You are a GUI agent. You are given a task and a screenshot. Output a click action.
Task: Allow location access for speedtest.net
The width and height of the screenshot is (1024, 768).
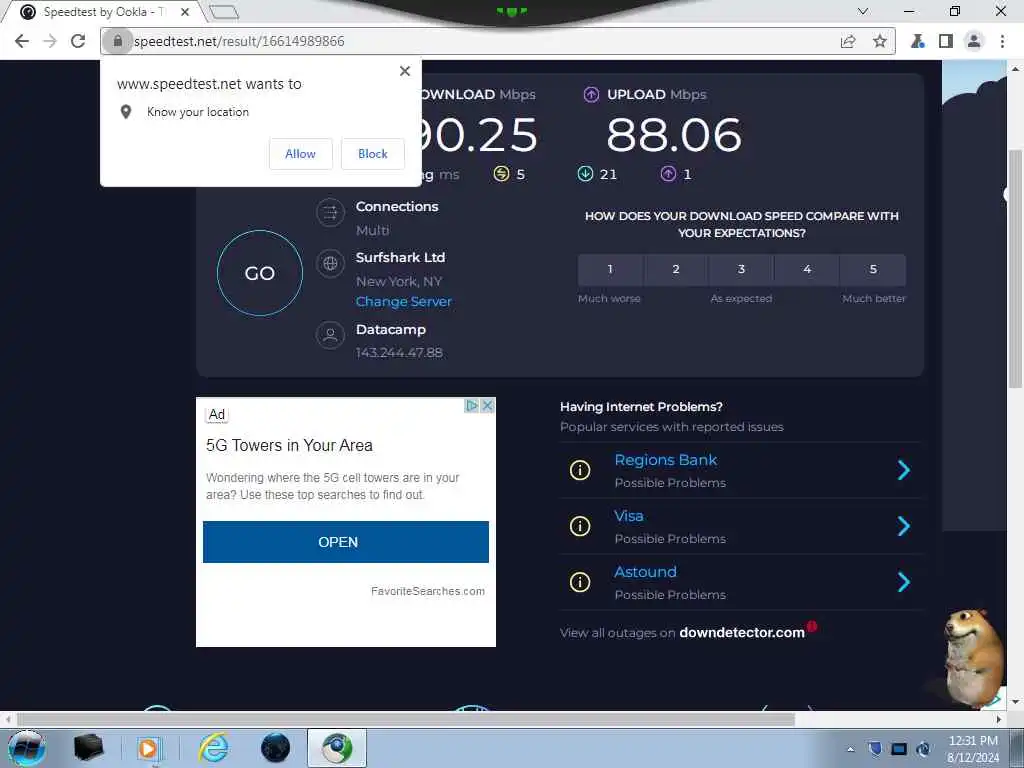pyautogui.click(x=300, y=153)
